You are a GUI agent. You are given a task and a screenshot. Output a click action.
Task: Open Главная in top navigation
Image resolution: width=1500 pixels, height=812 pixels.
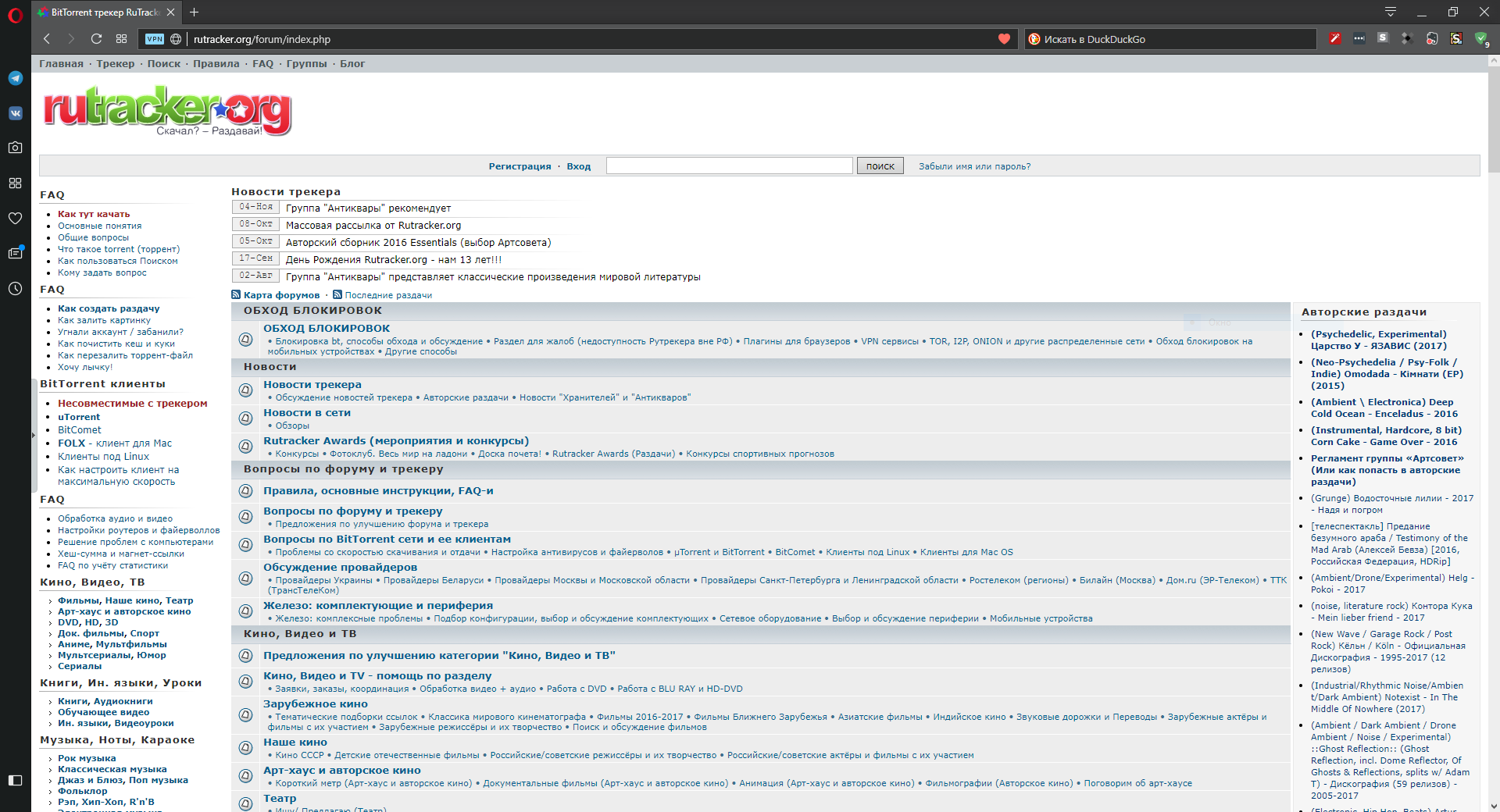pos(61,64)
